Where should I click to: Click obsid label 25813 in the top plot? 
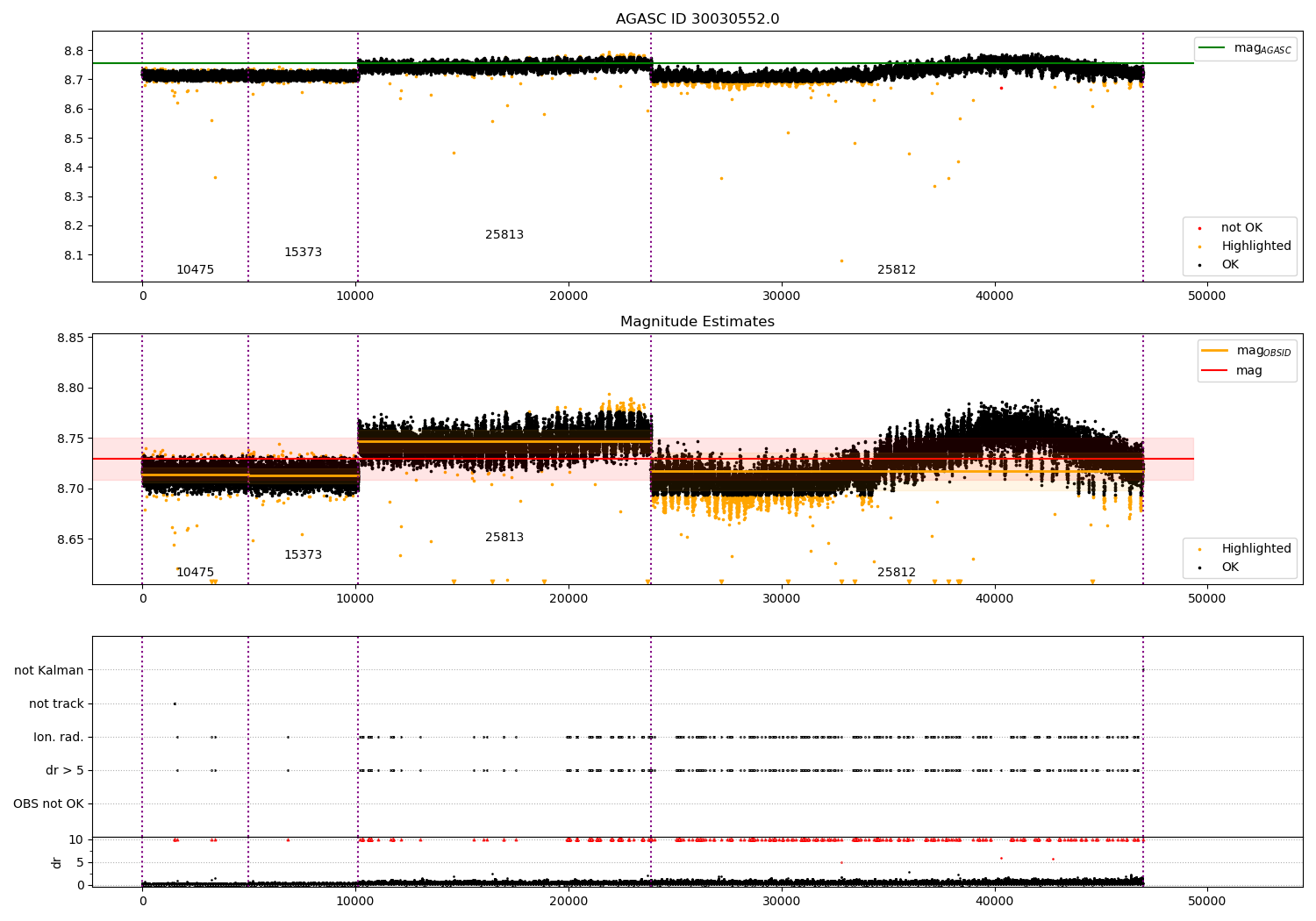click(504, 235)
